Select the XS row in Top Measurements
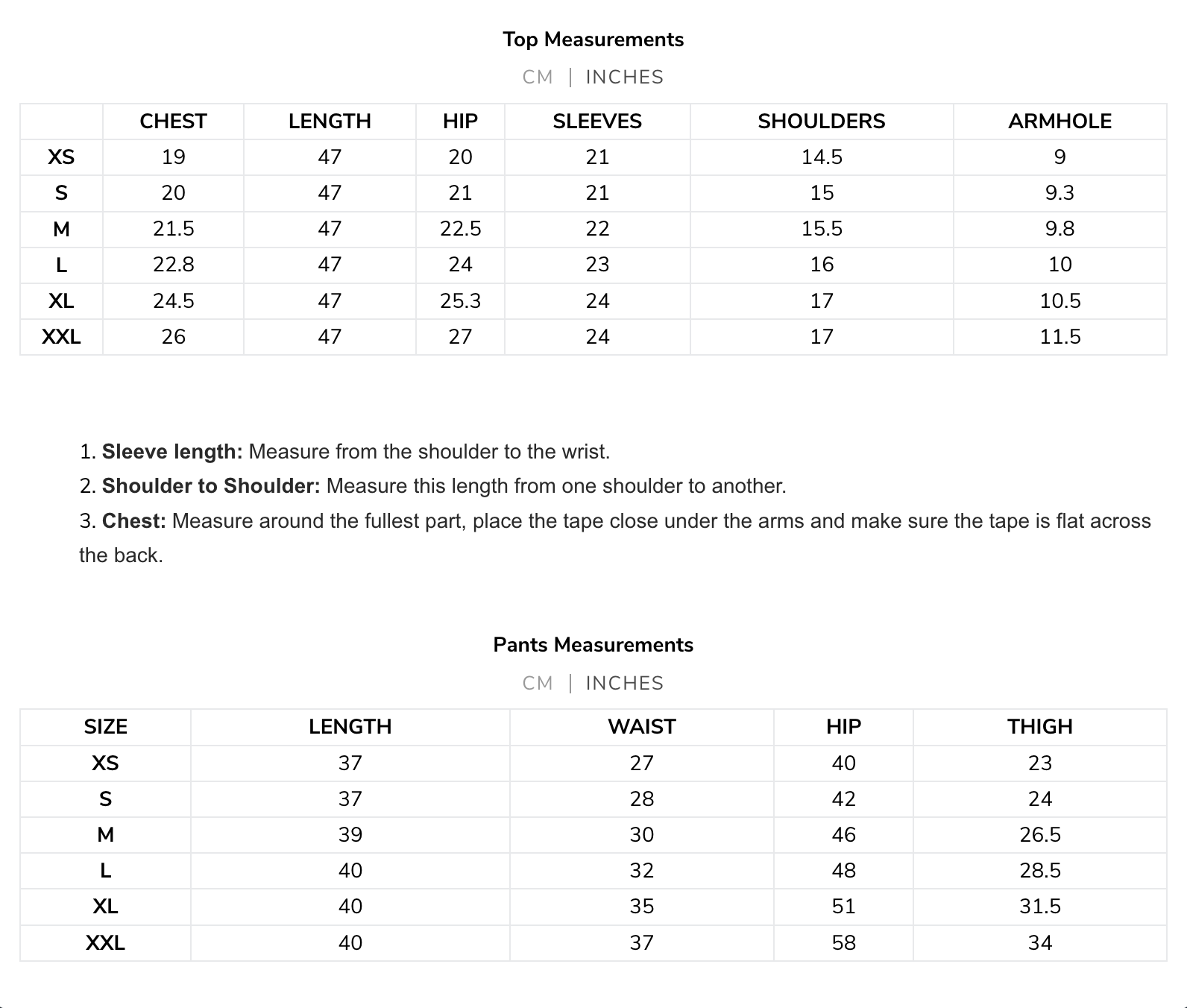This screenshot has width=1187, height=1008. click(x=593, y=157)
